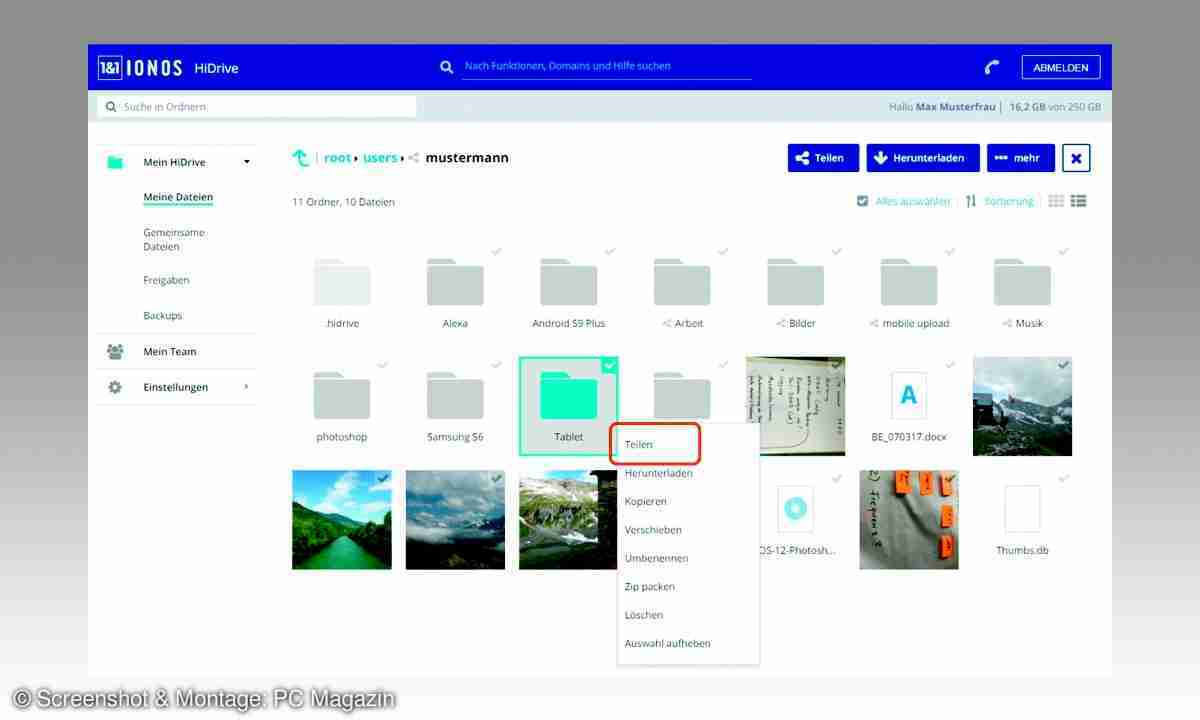Viewport: 1200px width, 720px height.
Task: Collapse the Mein HiDrive dropdown arrow
Action: click(247, 162)
